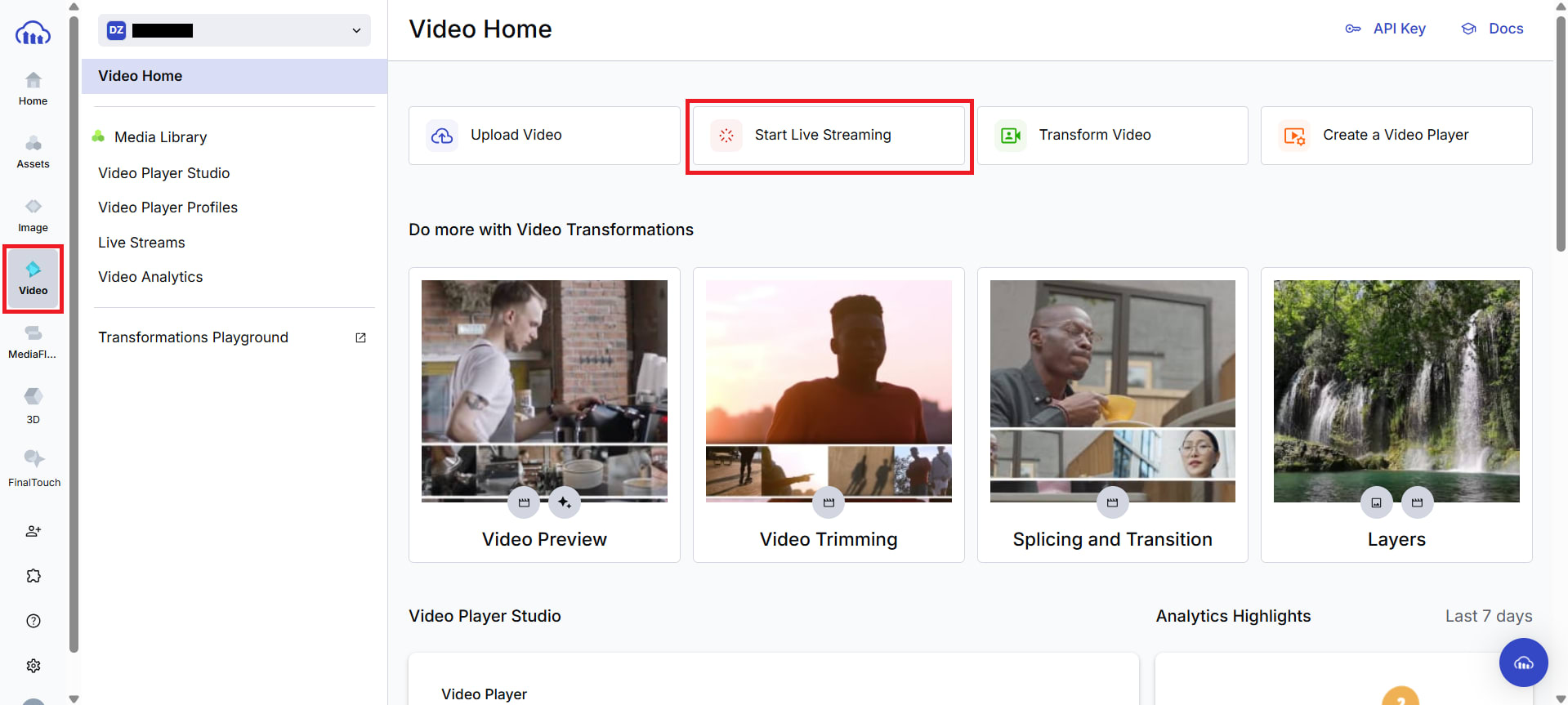Select the MediaFlows sidebar icon
Image resolution: width=1568 pixels, height=705 pixels.
[33, 341]
